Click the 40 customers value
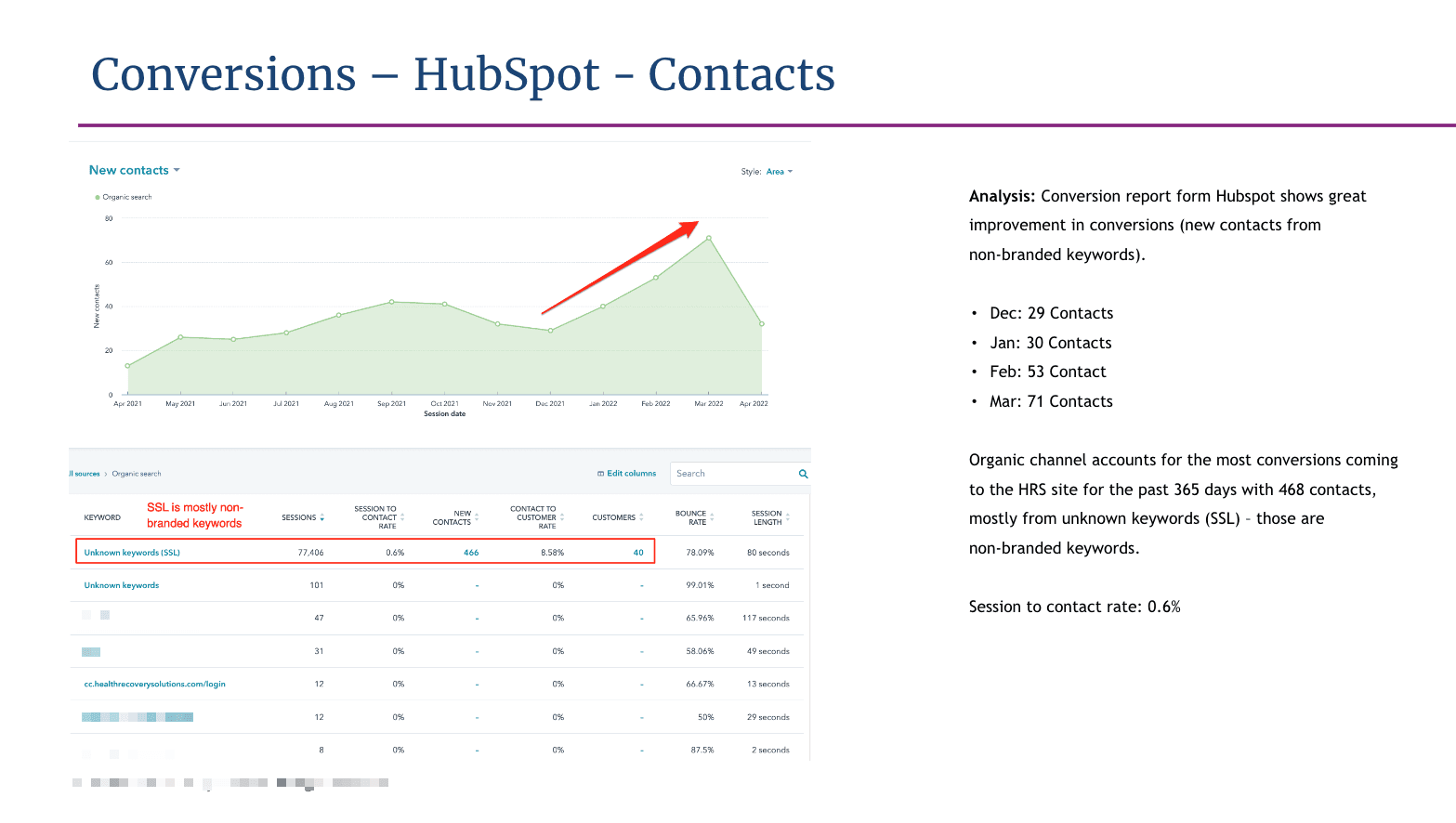This screenshot has height=823, width=1456. click(638, 553)
